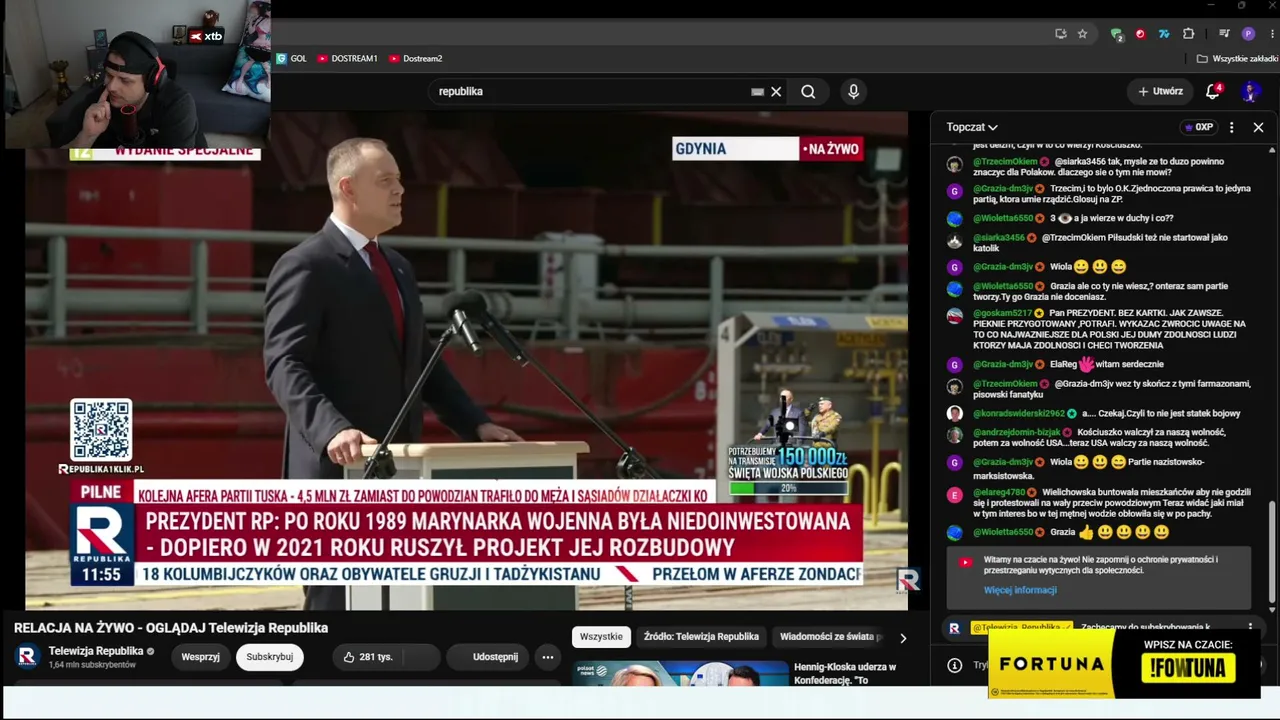Click username @goskam5217 in chat

coord(1001,313)
